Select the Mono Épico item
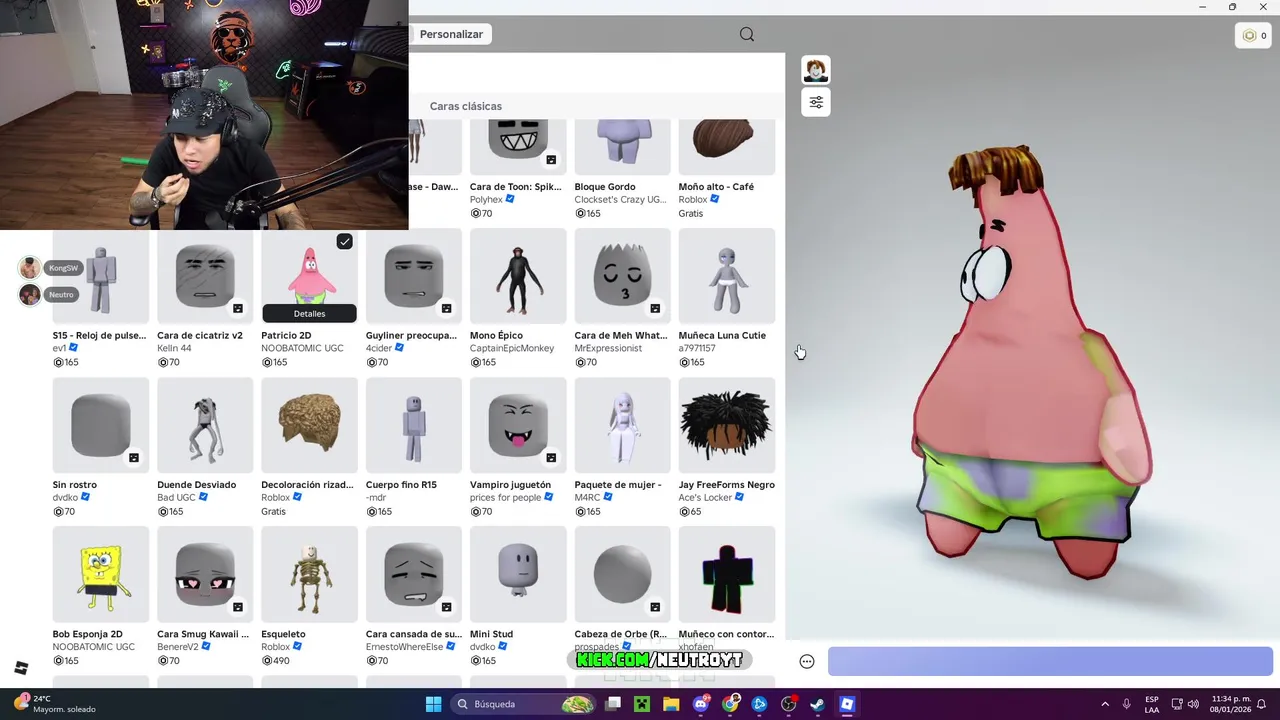 [x=518, y=276]
